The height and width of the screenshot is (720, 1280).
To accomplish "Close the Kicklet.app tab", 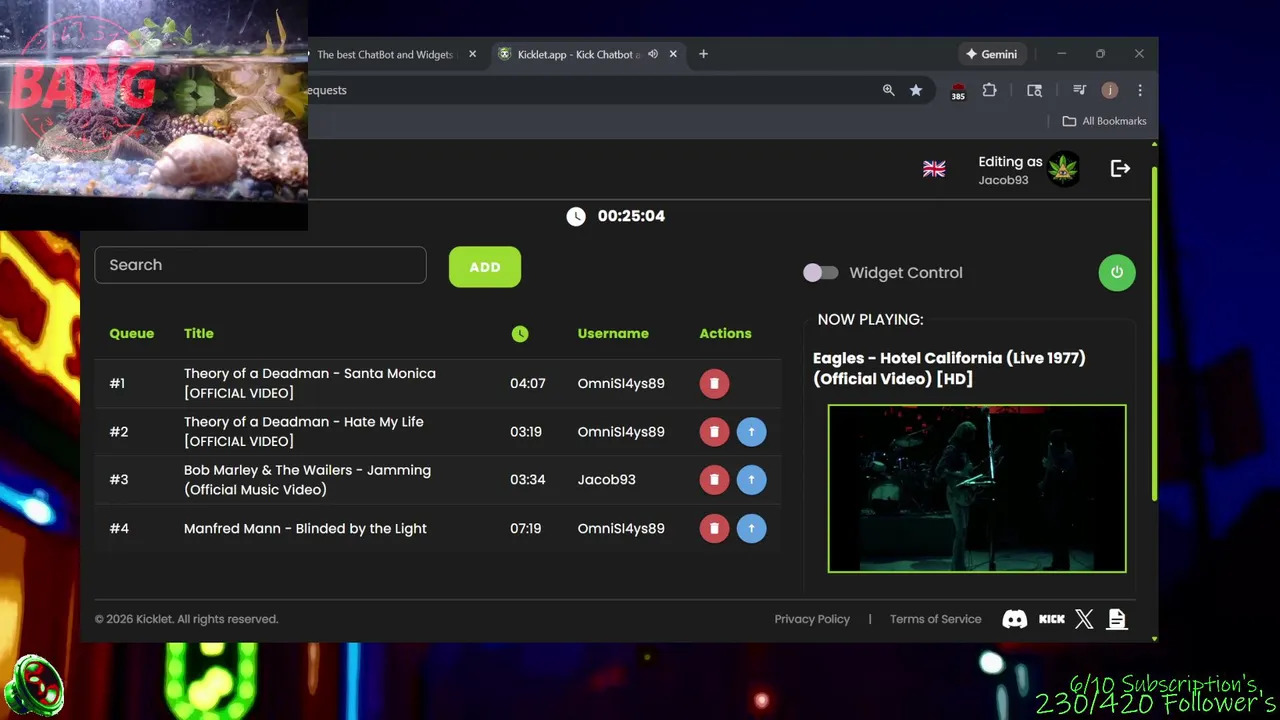I will 674,54.
